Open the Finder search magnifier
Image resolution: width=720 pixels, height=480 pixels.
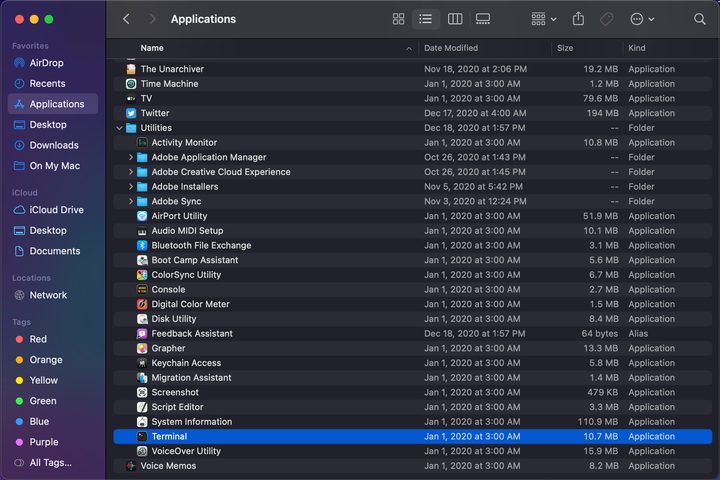point(699,19)
